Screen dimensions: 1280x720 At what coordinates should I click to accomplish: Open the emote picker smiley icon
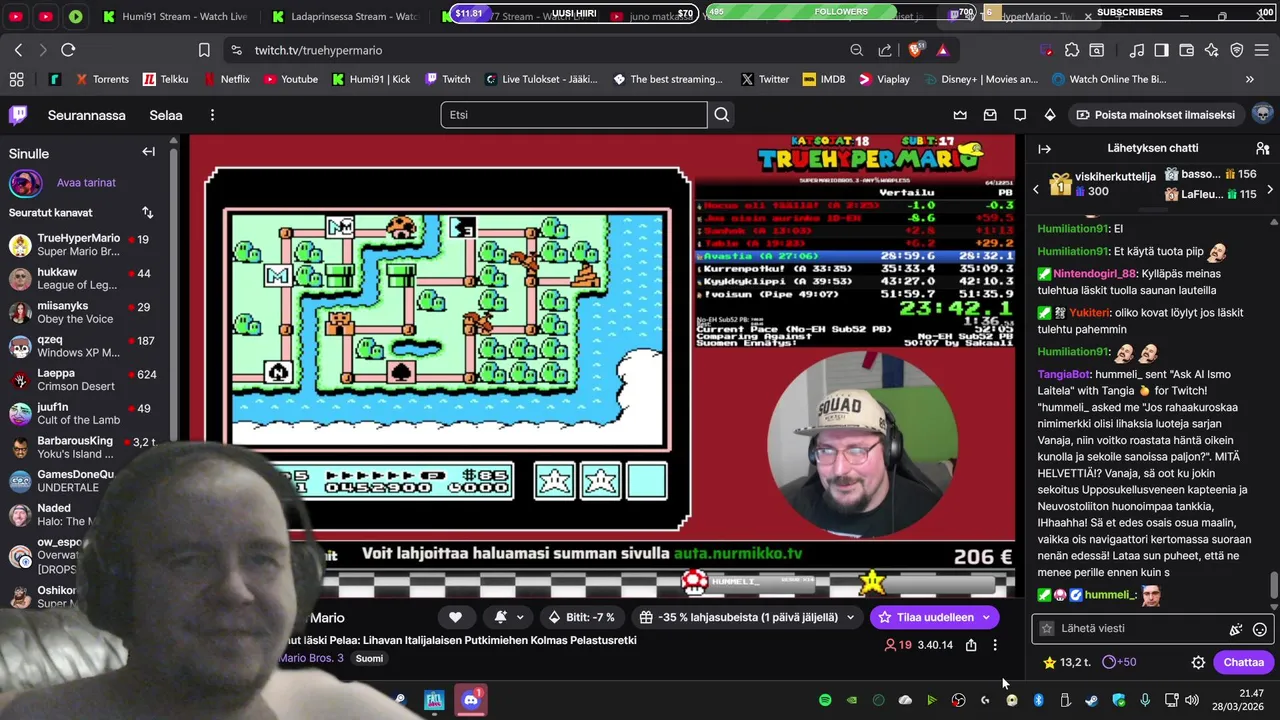tap(1260, 629)
